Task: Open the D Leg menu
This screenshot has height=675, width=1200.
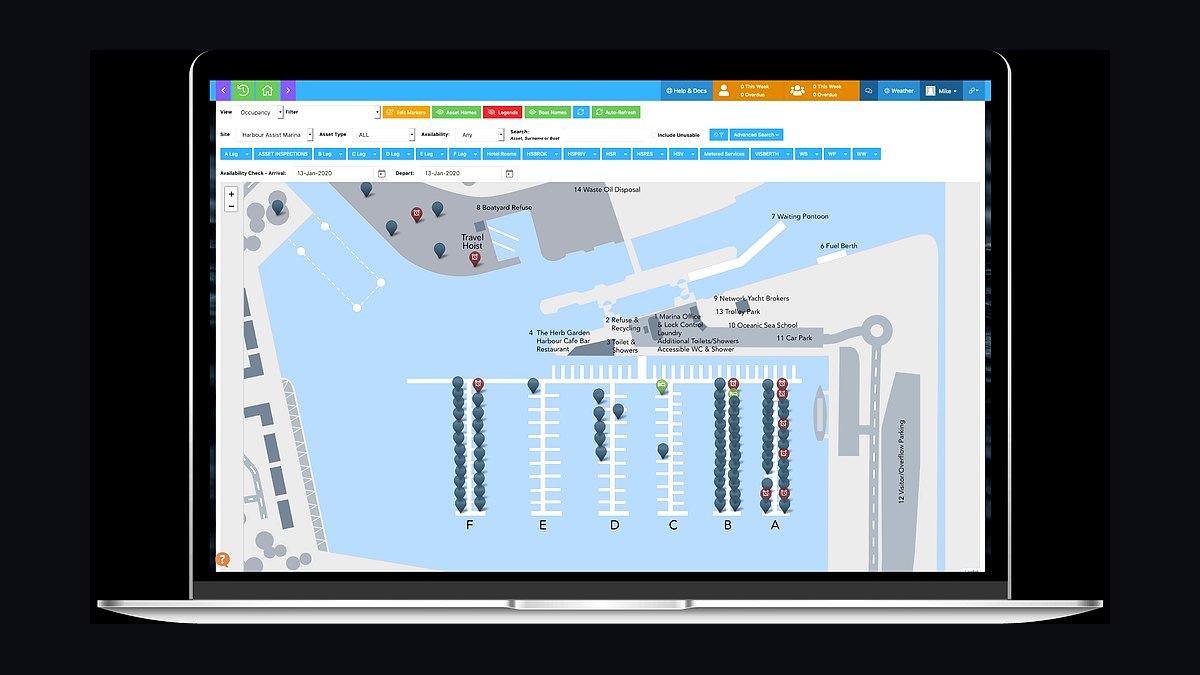Action: (398, 154)
